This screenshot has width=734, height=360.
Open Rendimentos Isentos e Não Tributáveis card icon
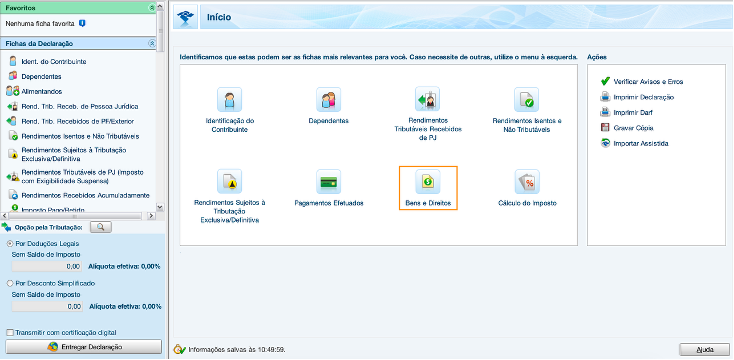[x=527, y=99]
